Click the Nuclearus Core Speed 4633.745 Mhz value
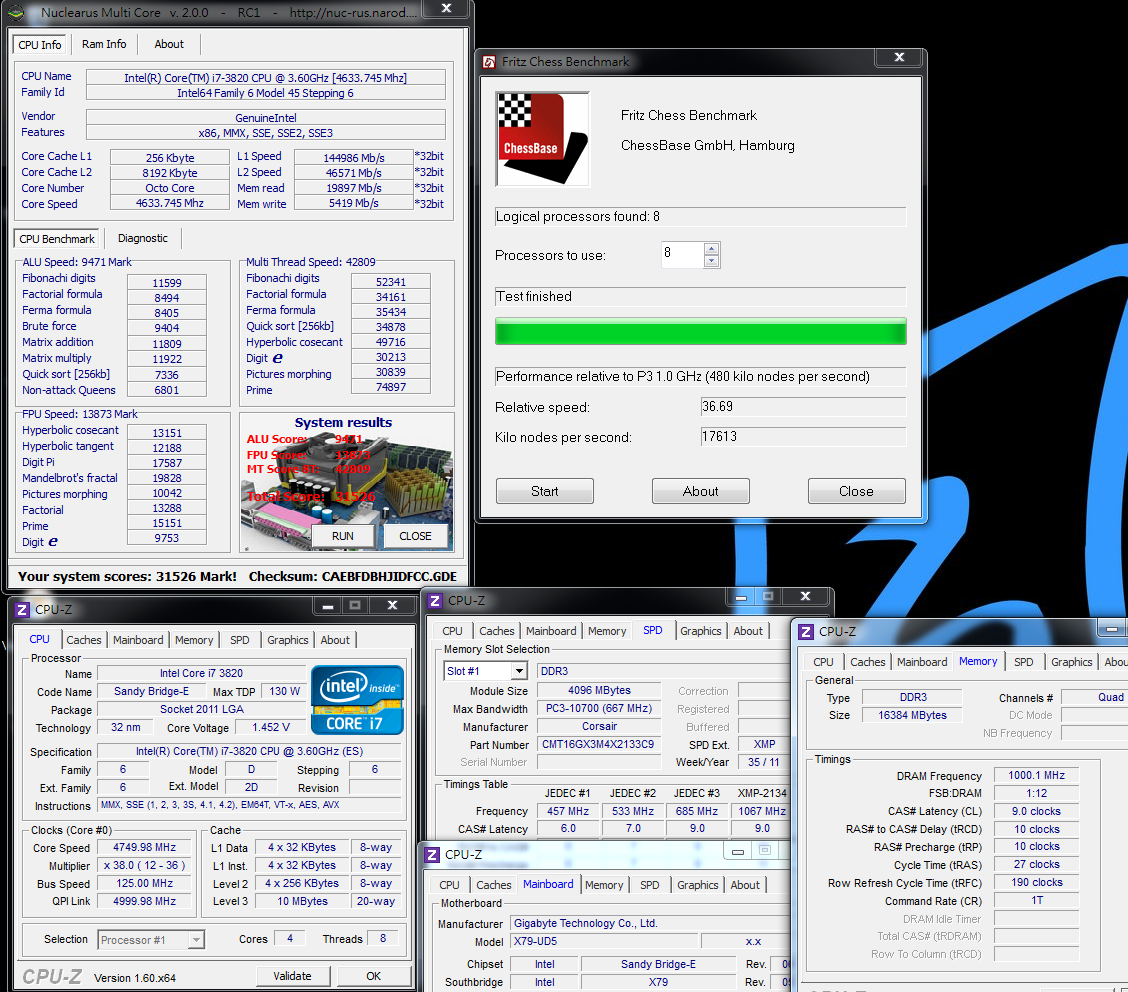The width and height of the screenshot is (1128, 992). [x=170, y=204]
